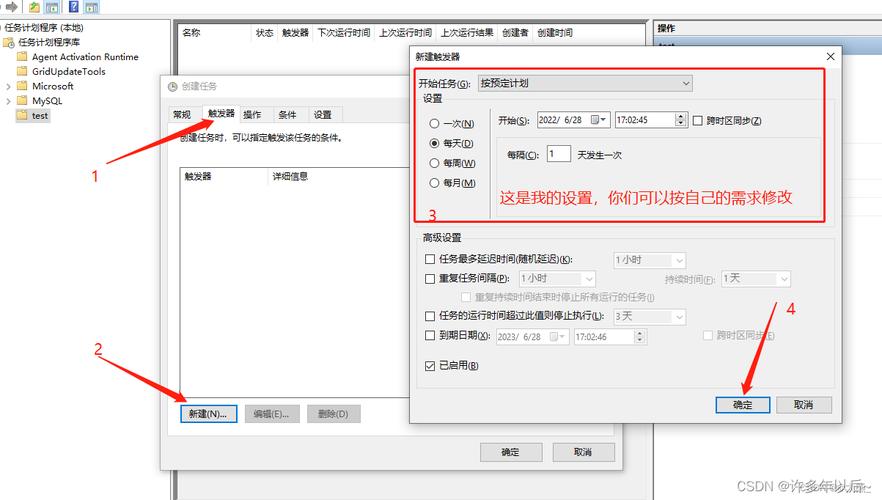882x500 pixels.
Task: Sort task list by 名称 column
Action: point(191,32)
